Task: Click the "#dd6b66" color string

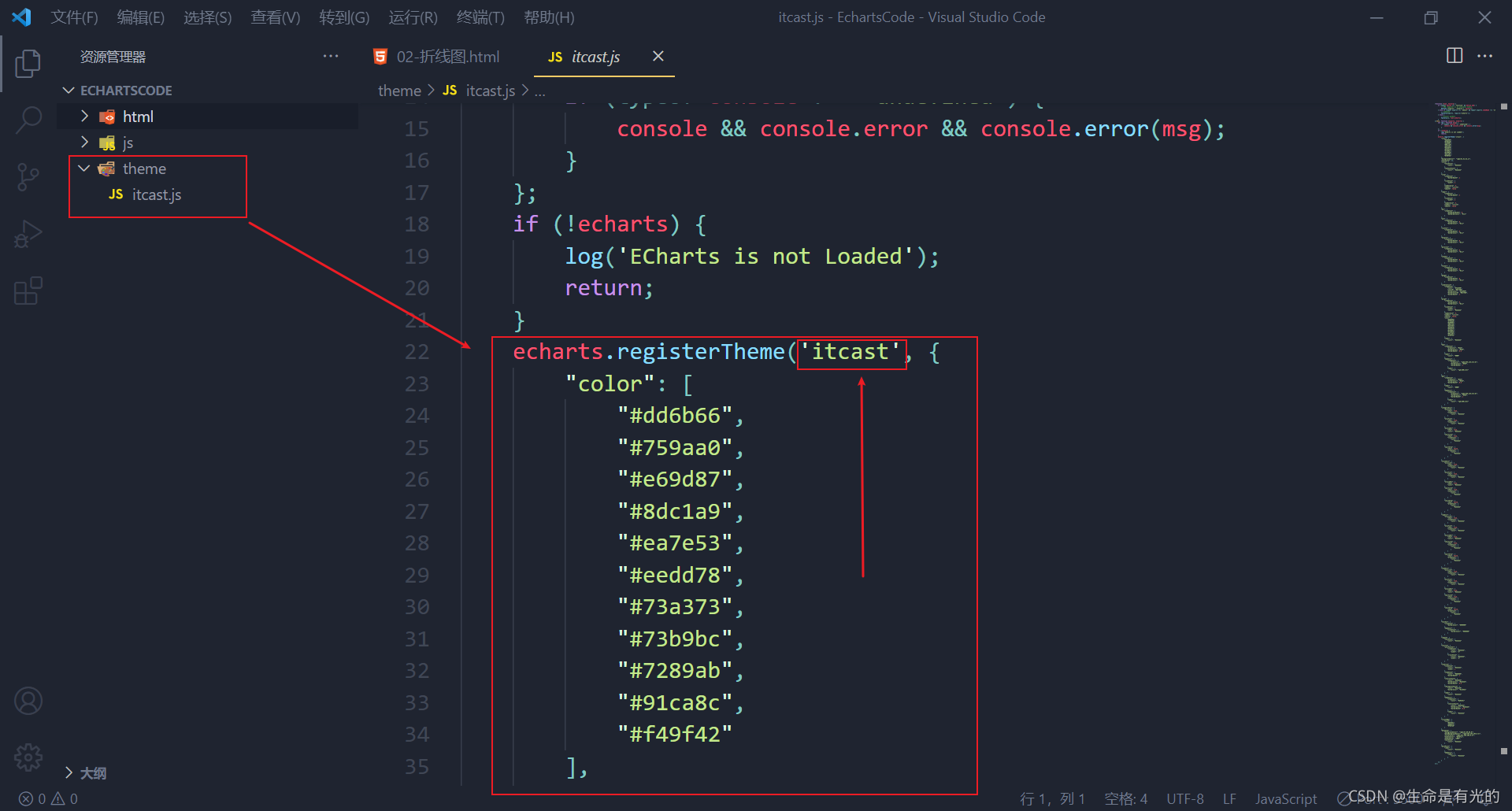Action: click(675, 416)
